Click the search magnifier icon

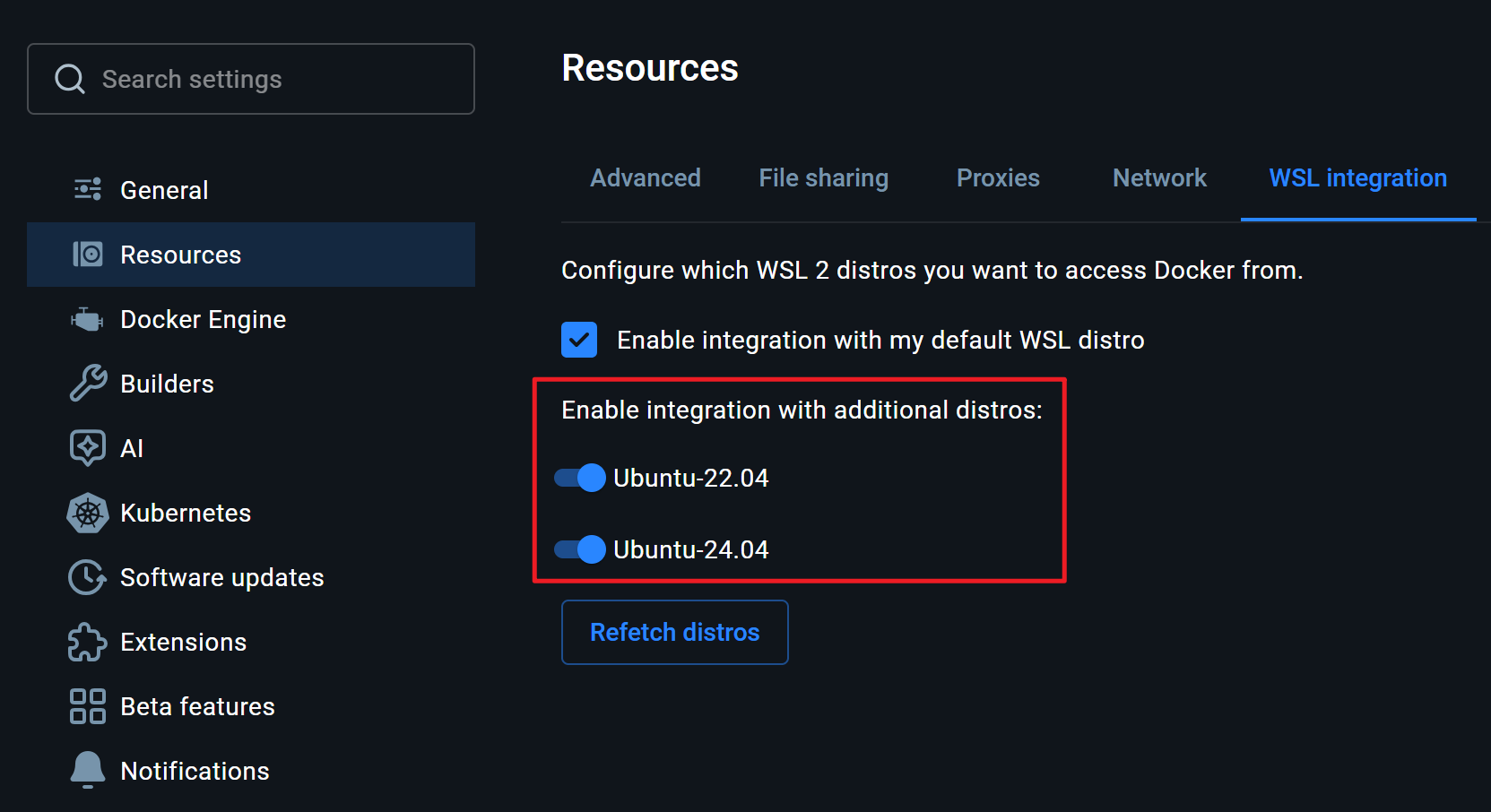point(70,79)
